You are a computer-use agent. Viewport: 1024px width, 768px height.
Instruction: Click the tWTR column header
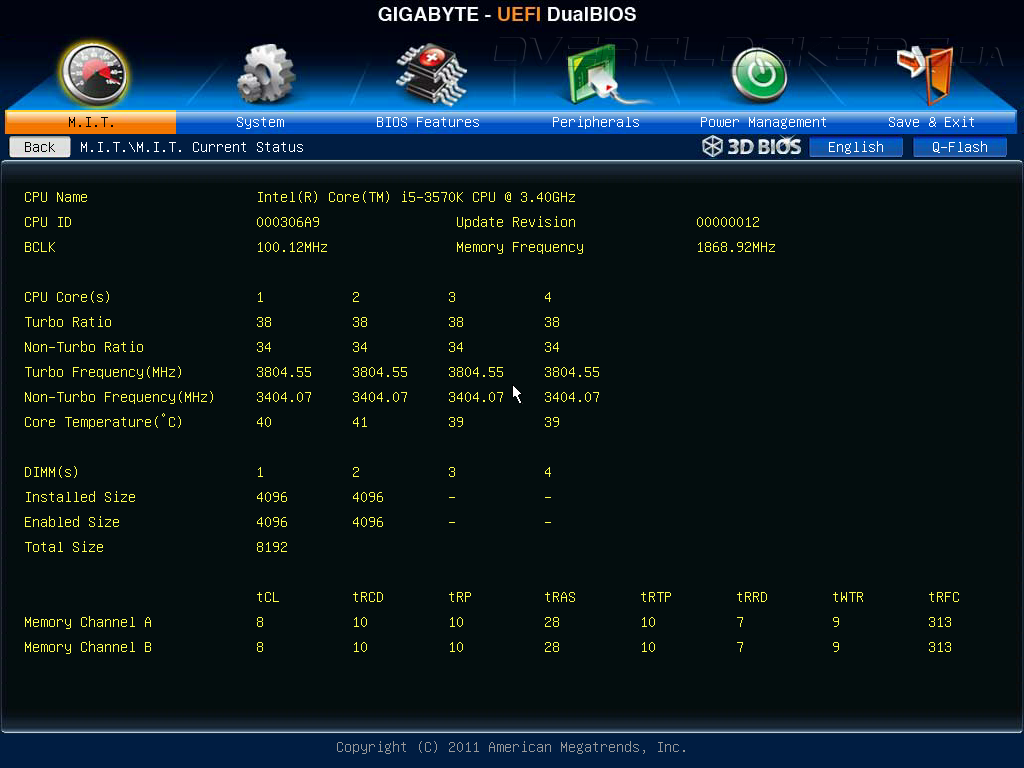(x=848, y=597)
